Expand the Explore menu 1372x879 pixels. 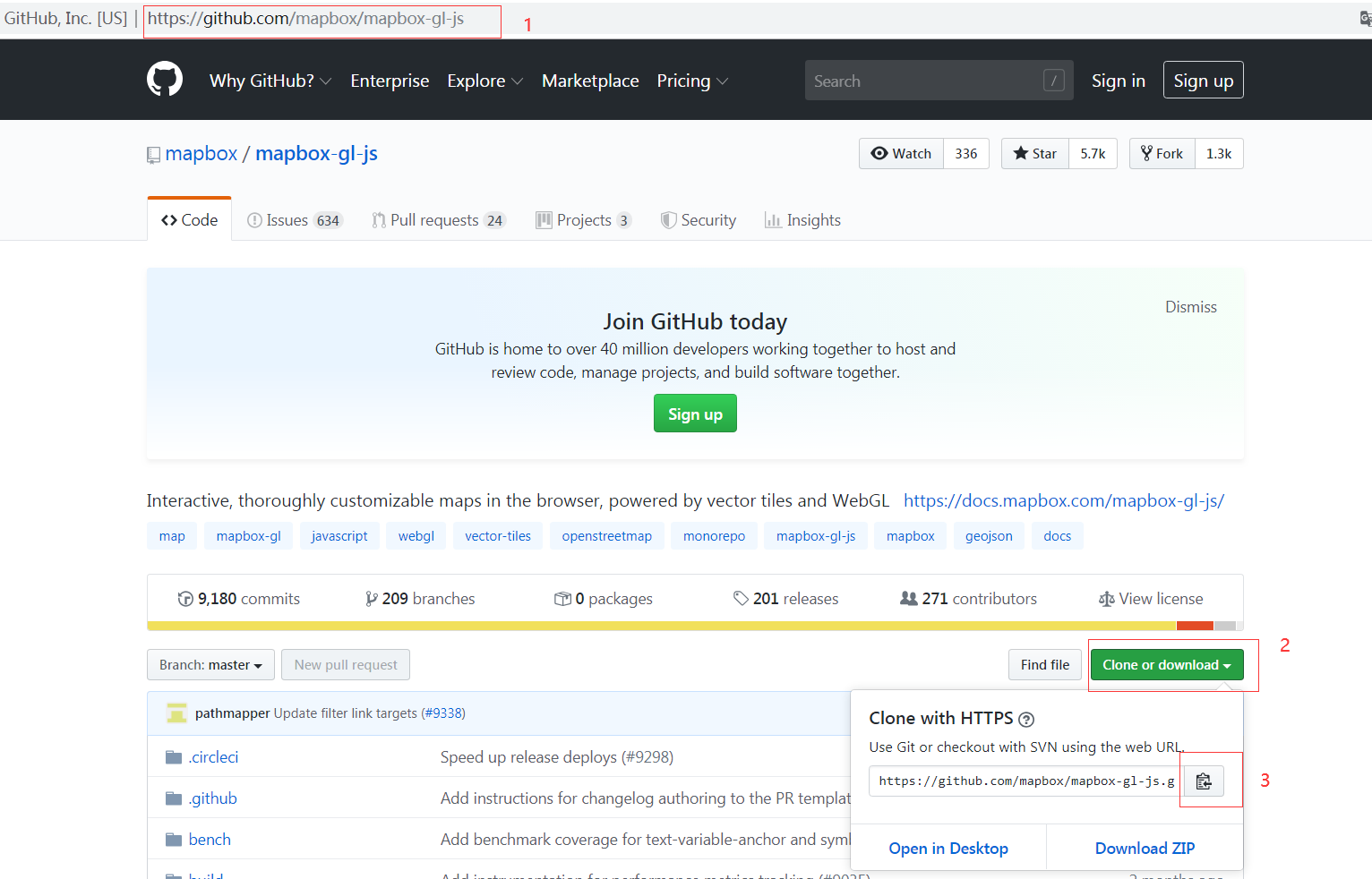484,81
